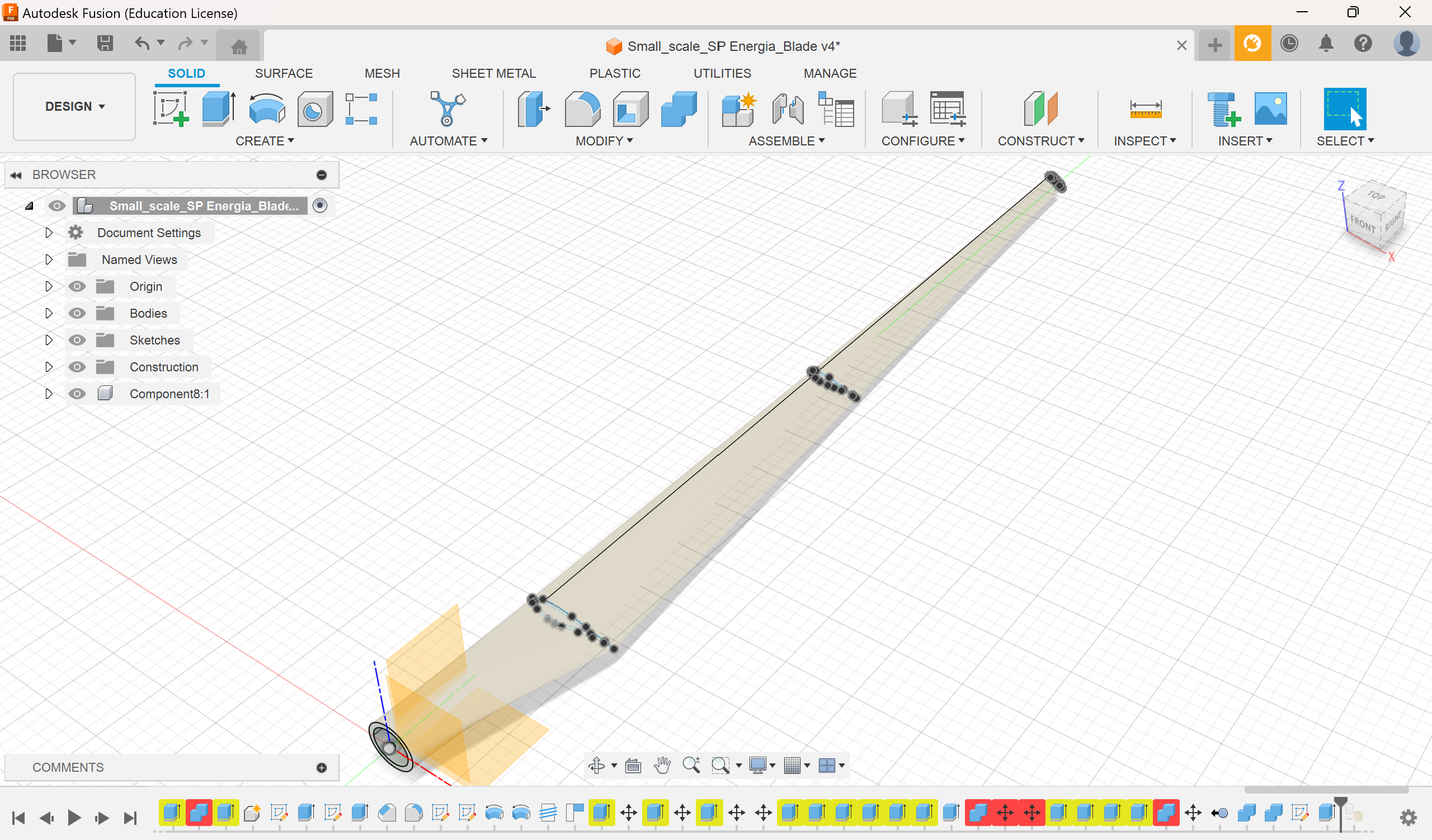Open the Notifications bell
Viewport: 1432px width, 840px height.
pos(1326,43)
